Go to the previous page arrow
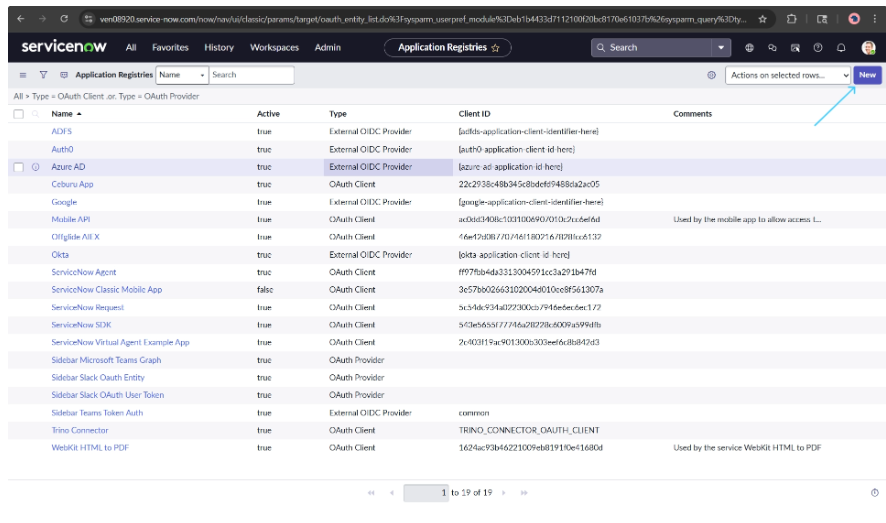 392,493
